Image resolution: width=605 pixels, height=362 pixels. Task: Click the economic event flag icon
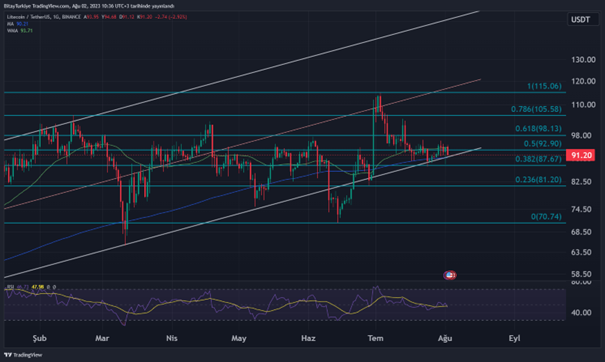tap(450, 275)
